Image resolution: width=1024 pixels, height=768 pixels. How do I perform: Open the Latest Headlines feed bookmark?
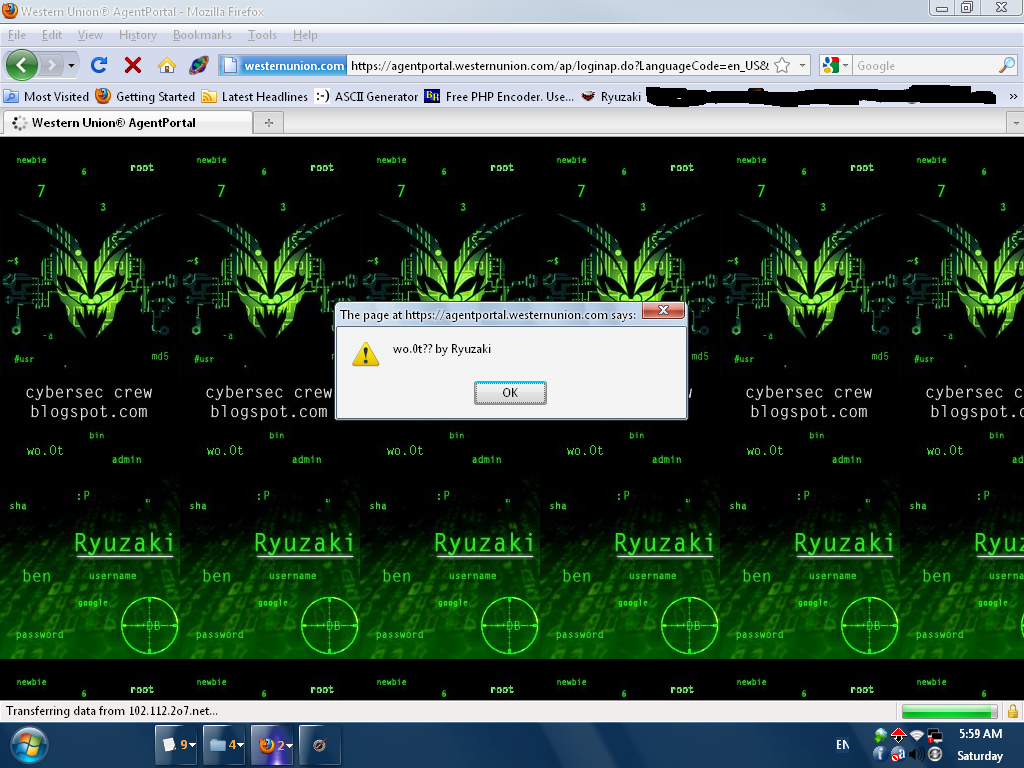pos(255,97)
